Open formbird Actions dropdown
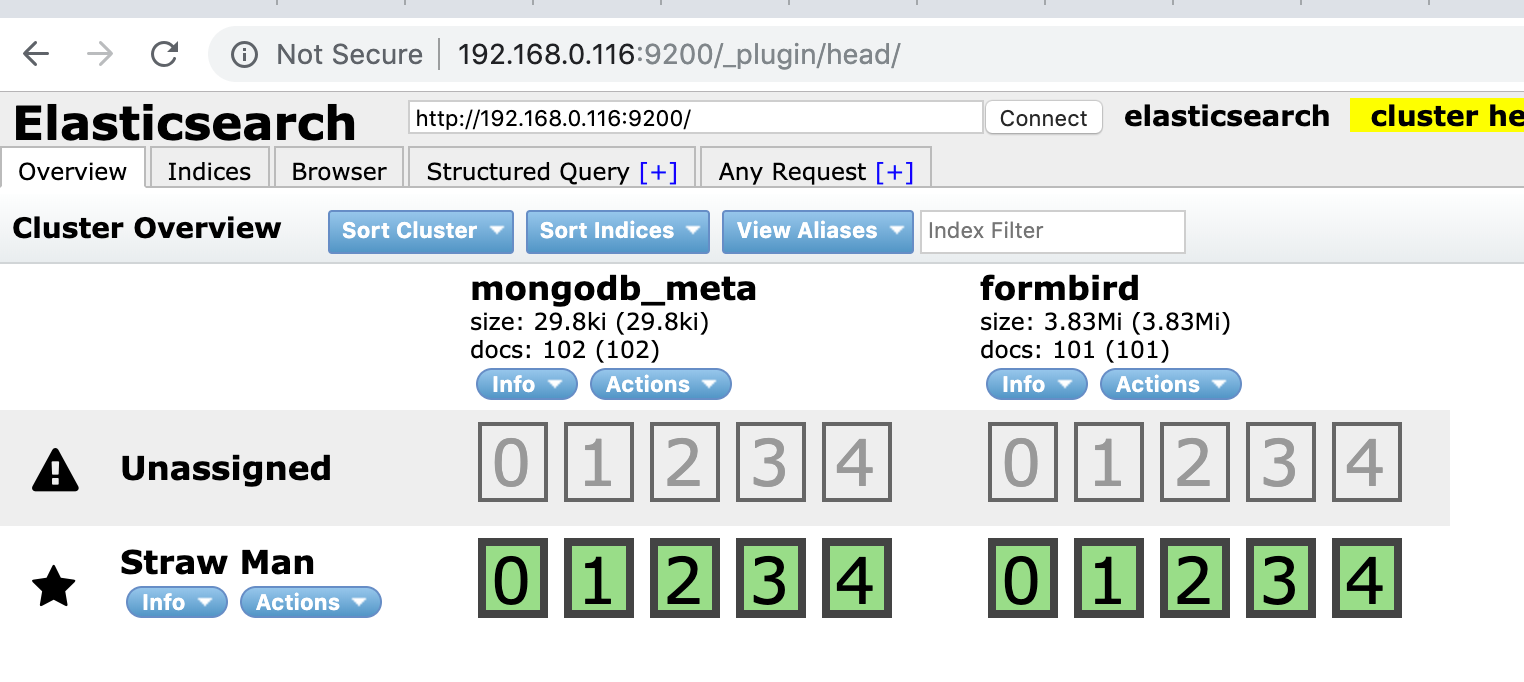The height and width of the screenshot is (682, 1524). coord(1171,384)
